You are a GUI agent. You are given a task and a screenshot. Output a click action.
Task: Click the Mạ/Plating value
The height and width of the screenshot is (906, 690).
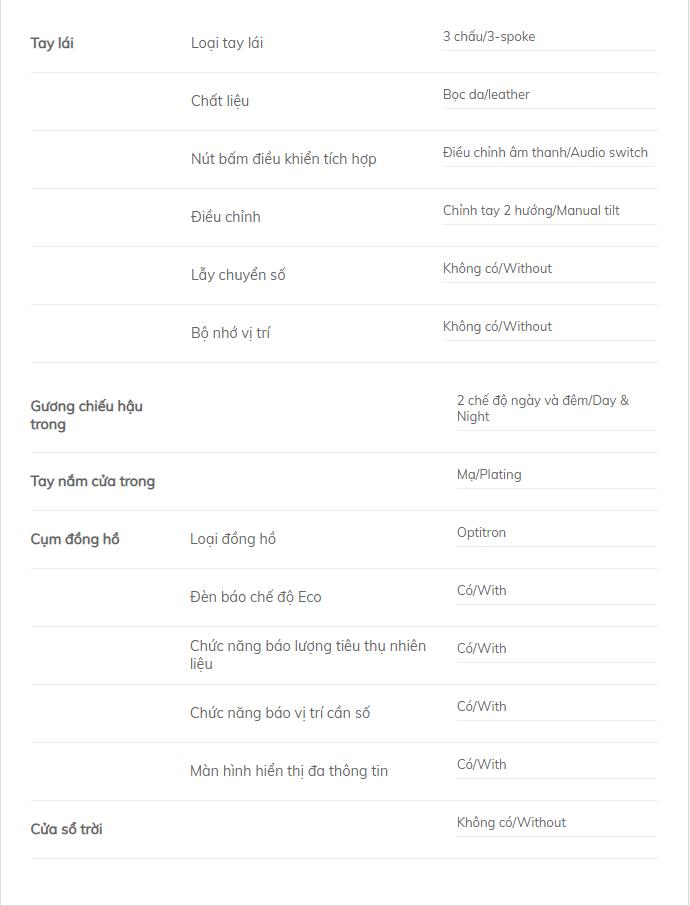point(489,475)
